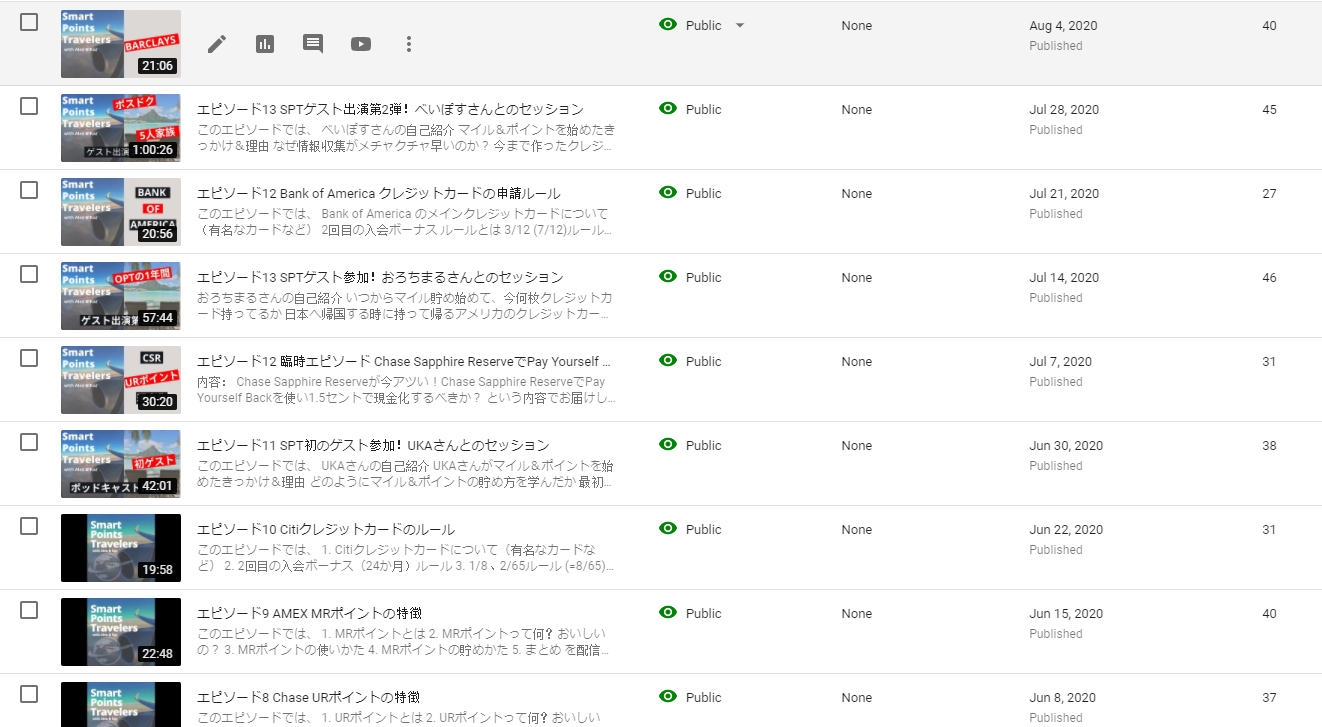
Task: Click the View on YouTube play icon
Action: (x=361, y=44)
